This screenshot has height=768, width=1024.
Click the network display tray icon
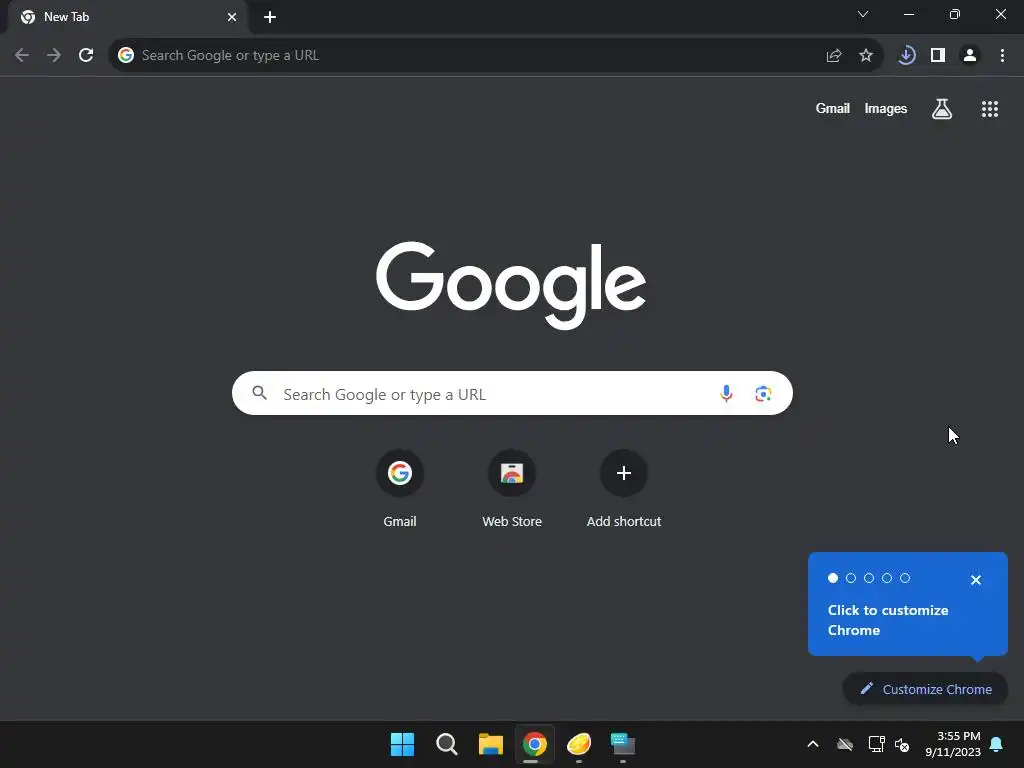click(876, 744)
